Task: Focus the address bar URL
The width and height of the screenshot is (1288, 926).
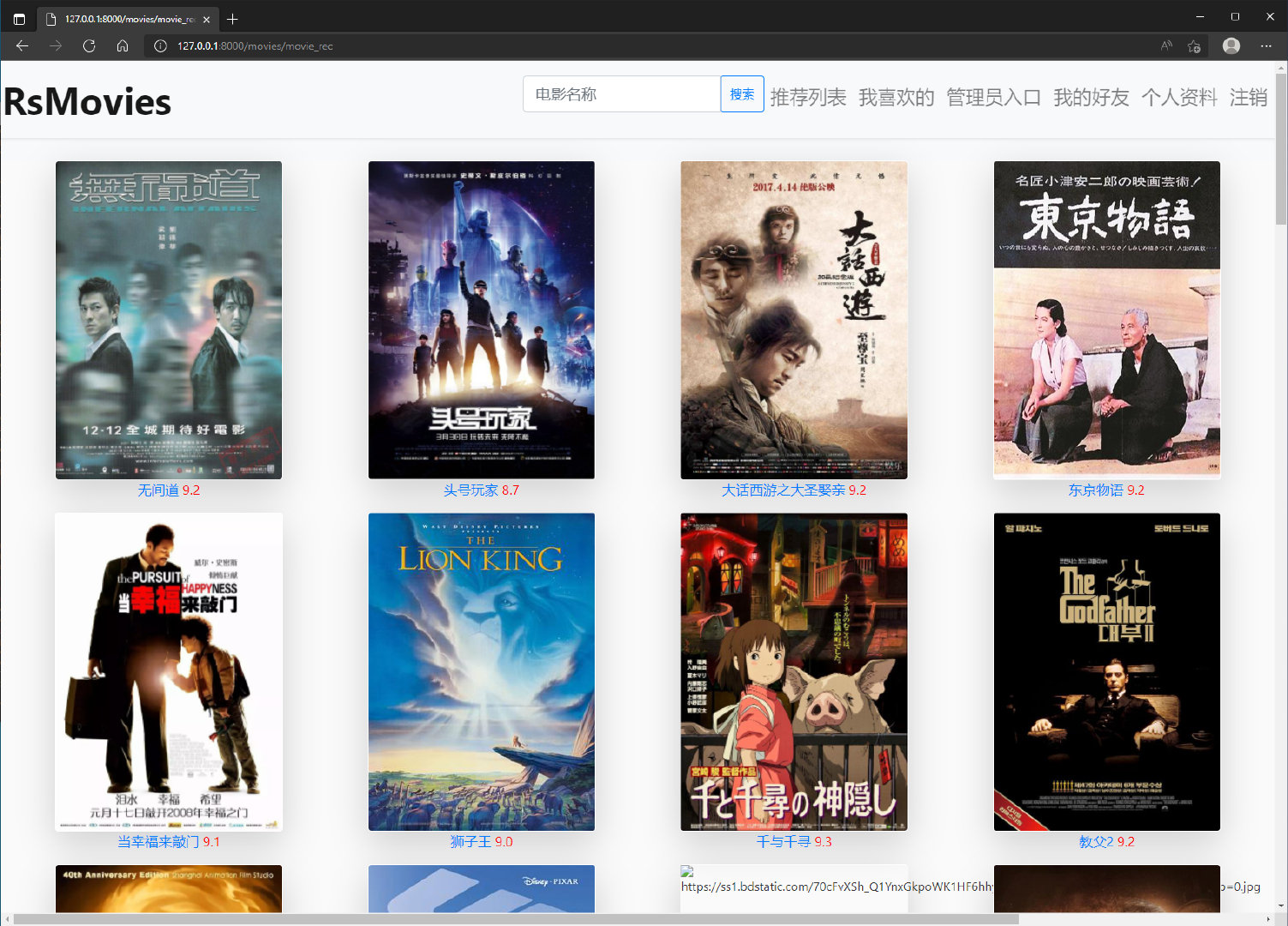Action: coord(255,46)
